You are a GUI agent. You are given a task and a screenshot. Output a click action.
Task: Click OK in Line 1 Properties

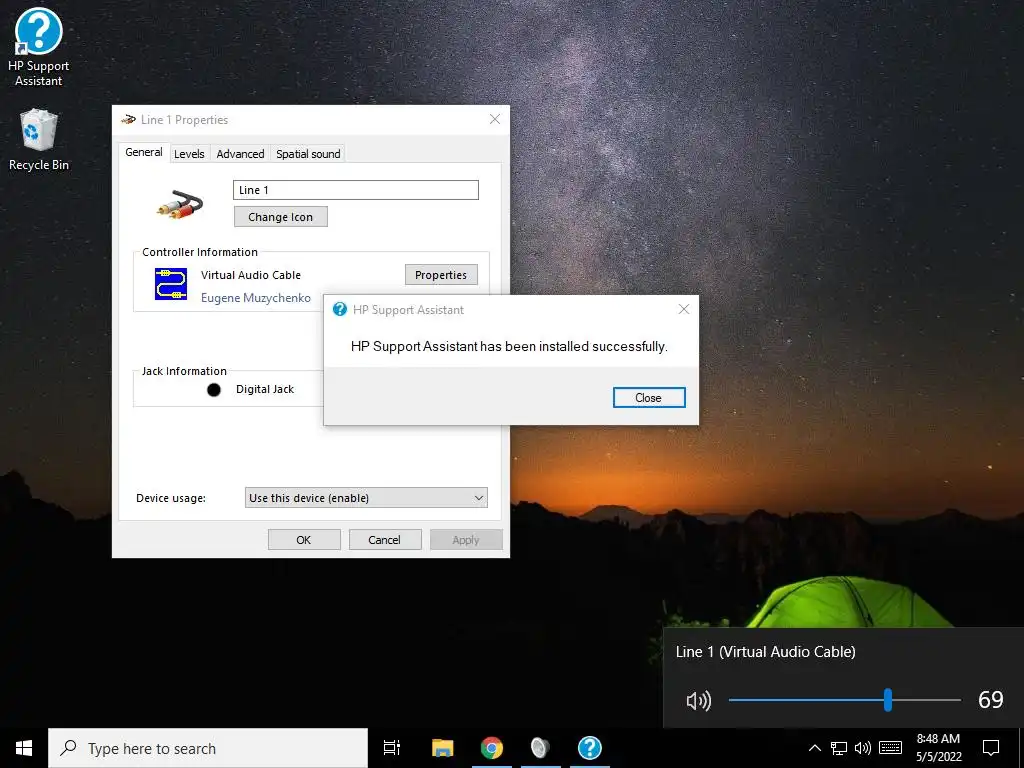pos(304,540)
